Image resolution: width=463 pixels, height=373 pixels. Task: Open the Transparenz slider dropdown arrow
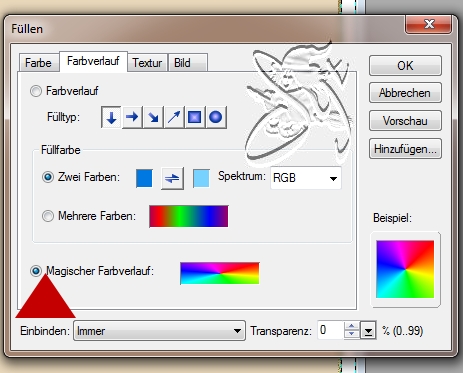(368, 331)
